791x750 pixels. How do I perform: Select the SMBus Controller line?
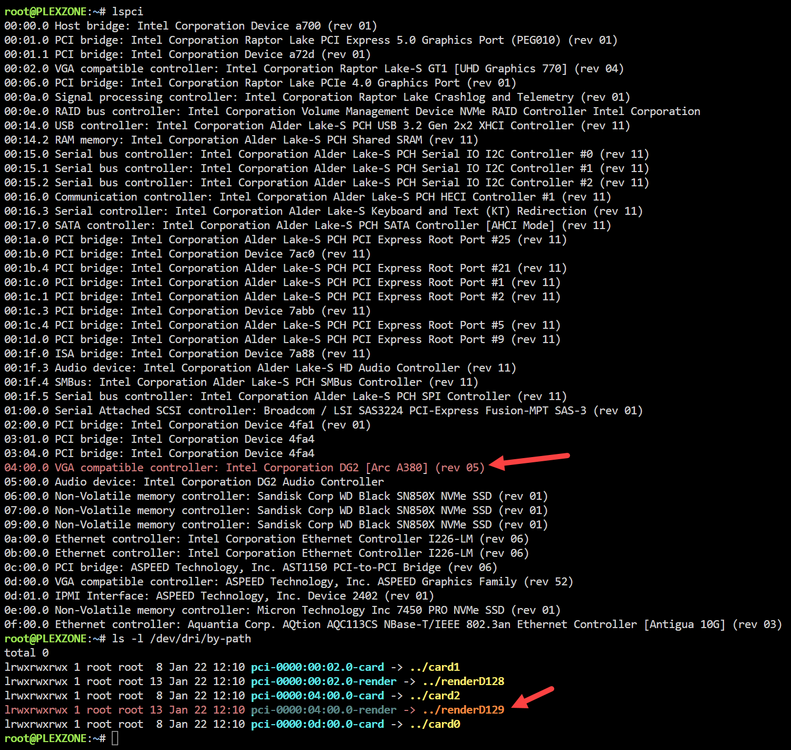point(241,382)
